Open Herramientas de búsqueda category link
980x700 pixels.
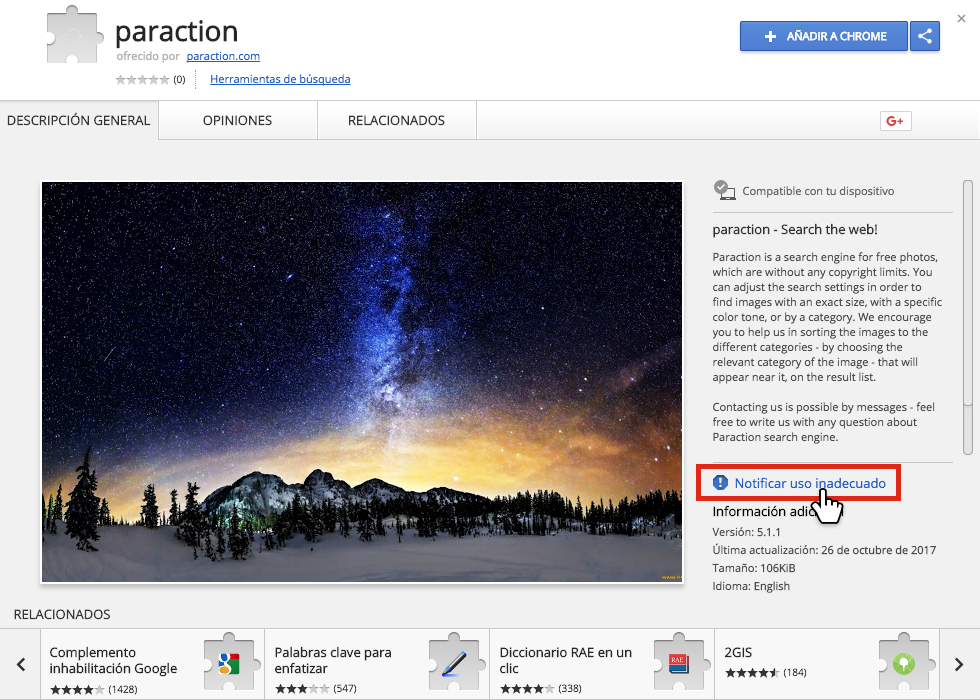pyautogui.click(x=280, y=79)
